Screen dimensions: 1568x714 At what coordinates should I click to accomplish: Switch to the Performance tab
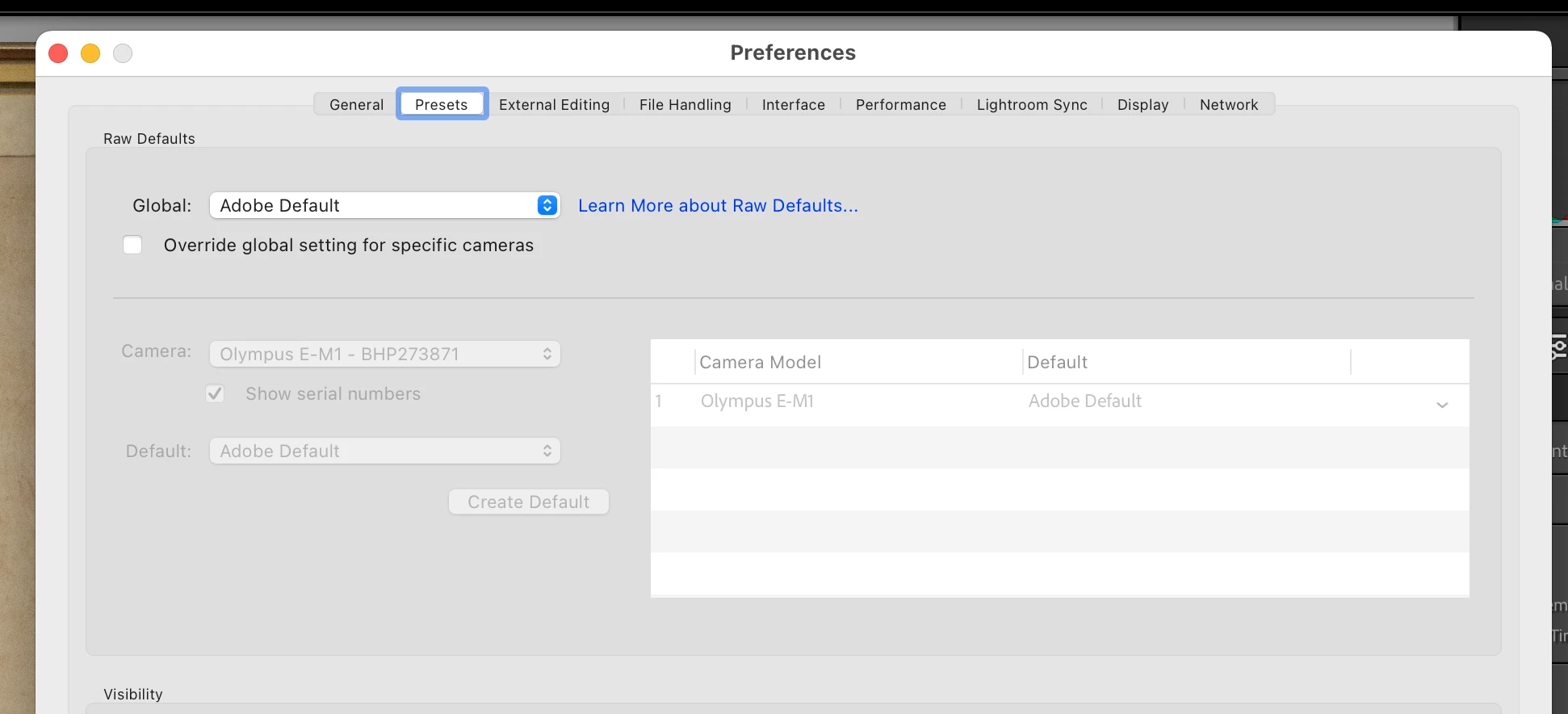900,104
